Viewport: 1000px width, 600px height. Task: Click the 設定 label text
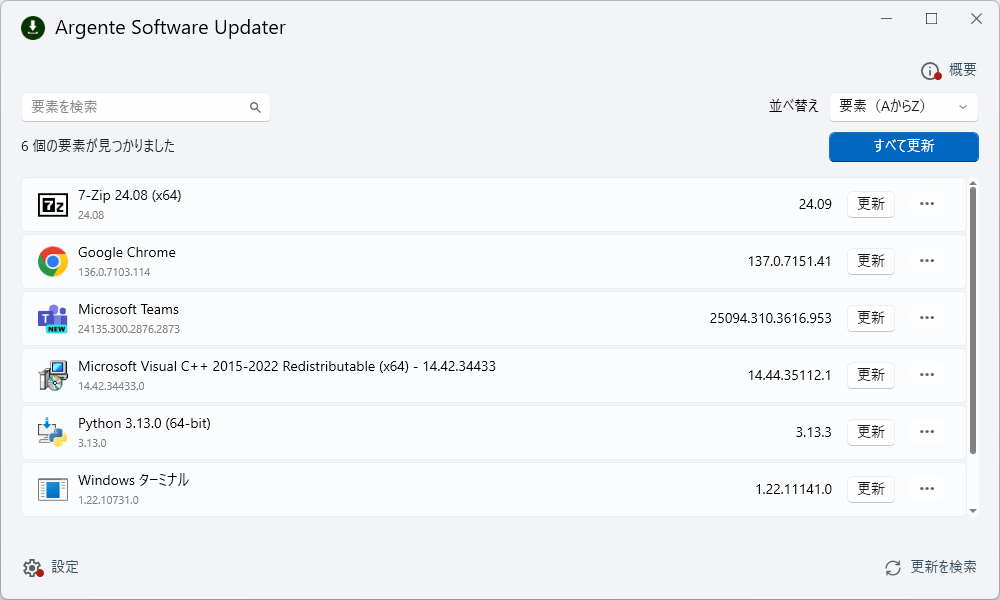coord(65,567)
